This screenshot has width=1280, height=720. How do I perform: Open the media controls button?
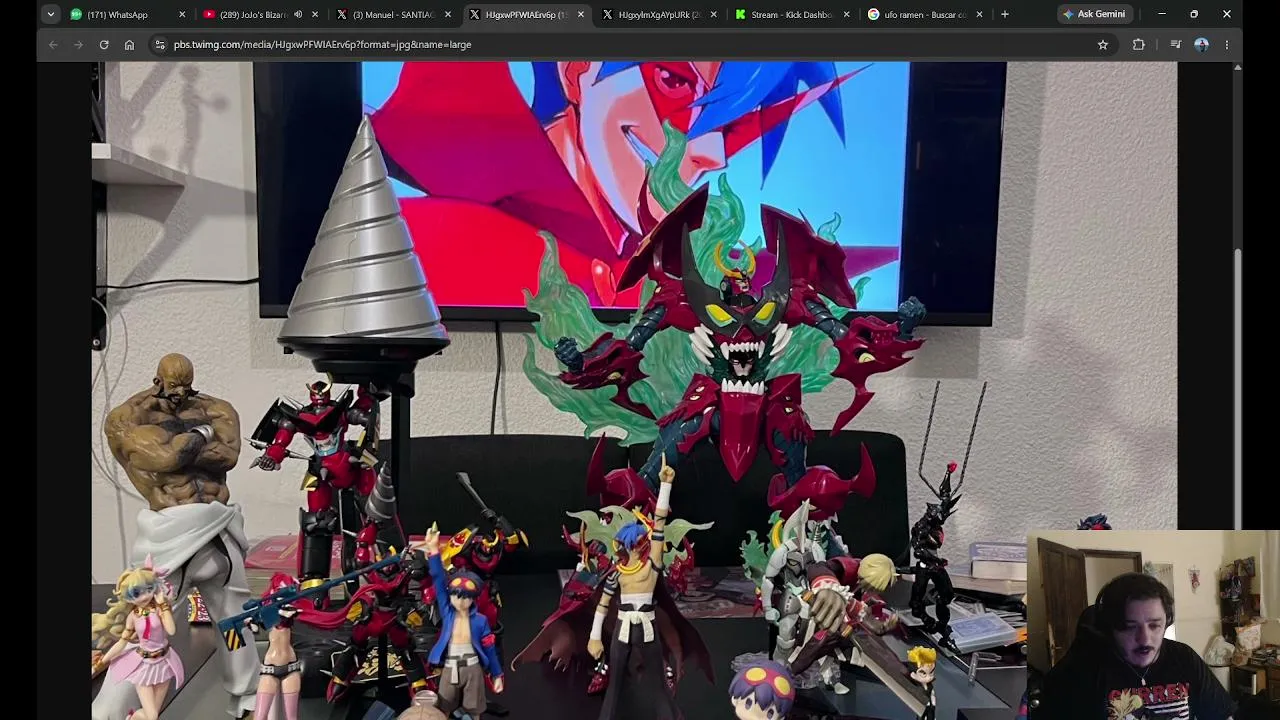(1176, 44)
